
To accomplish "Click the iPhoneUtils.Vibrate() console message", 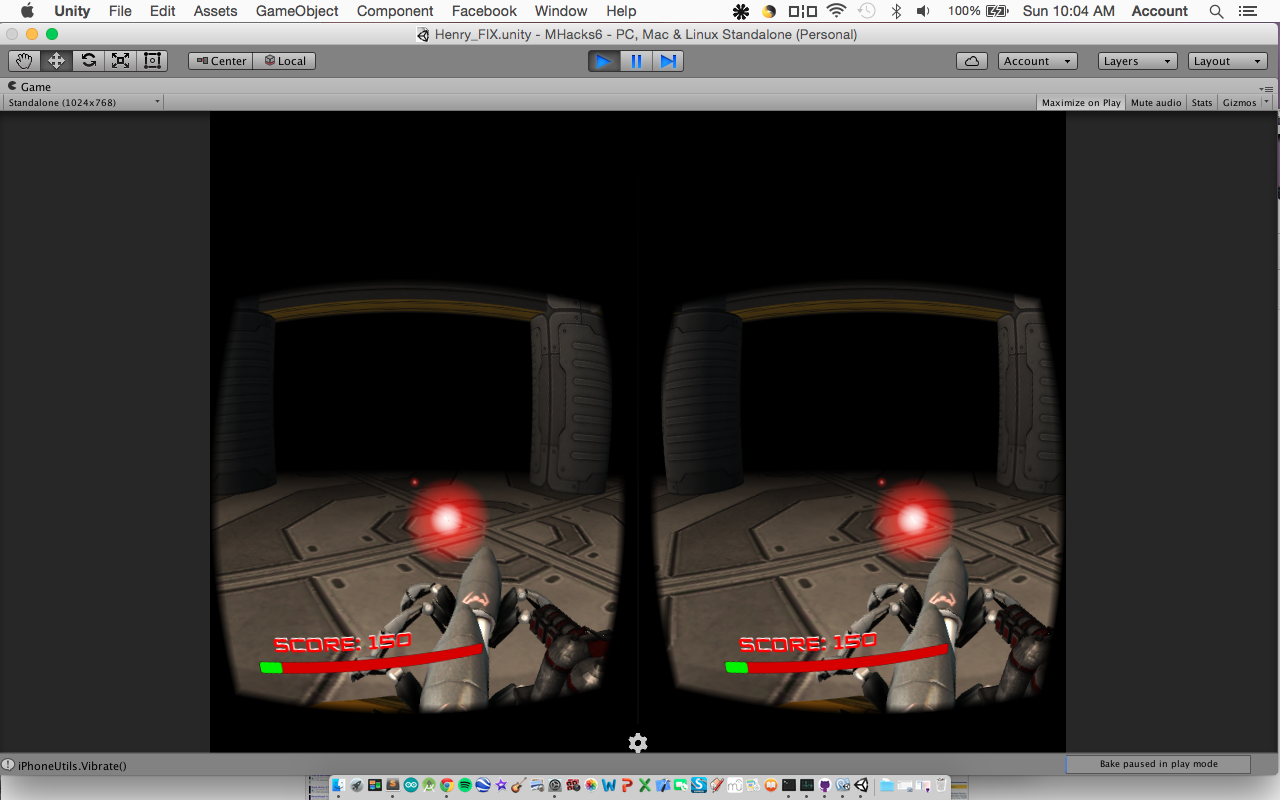I will point(72,765).
